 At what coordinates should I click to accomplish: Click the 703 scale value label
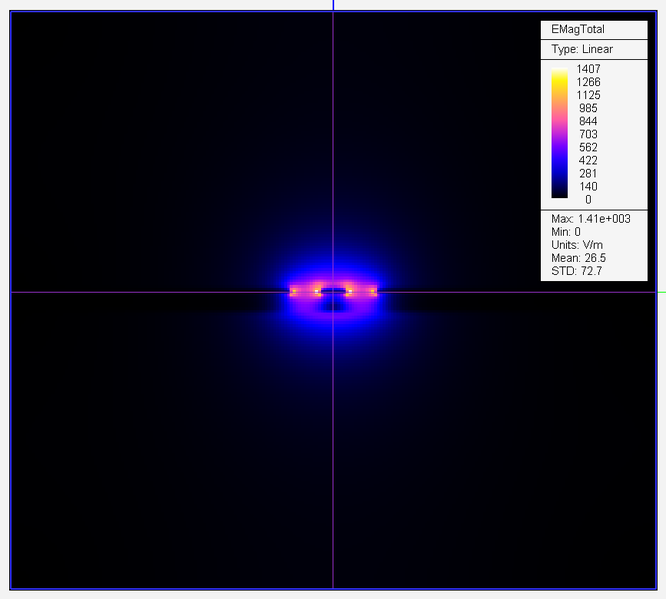coord(587,134)
